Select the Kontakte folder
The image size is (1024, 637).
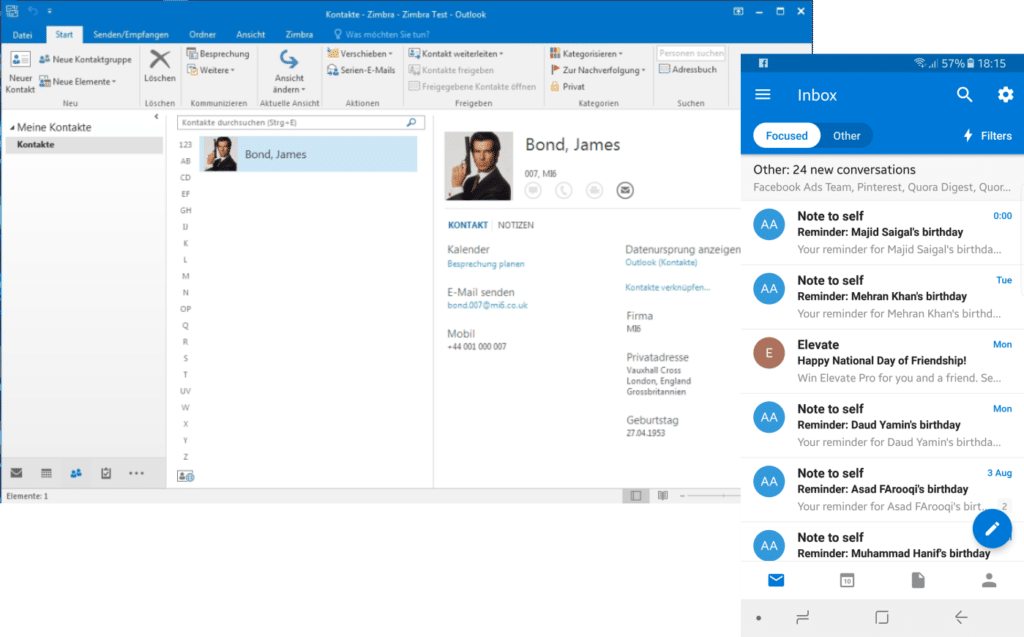[84, 144]
